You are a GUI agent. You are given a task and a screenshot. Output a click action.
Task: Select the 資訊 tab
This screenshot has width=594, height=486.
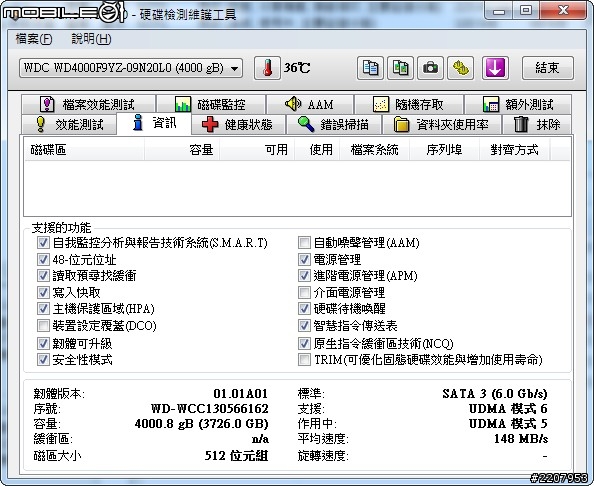pos(154,123)
